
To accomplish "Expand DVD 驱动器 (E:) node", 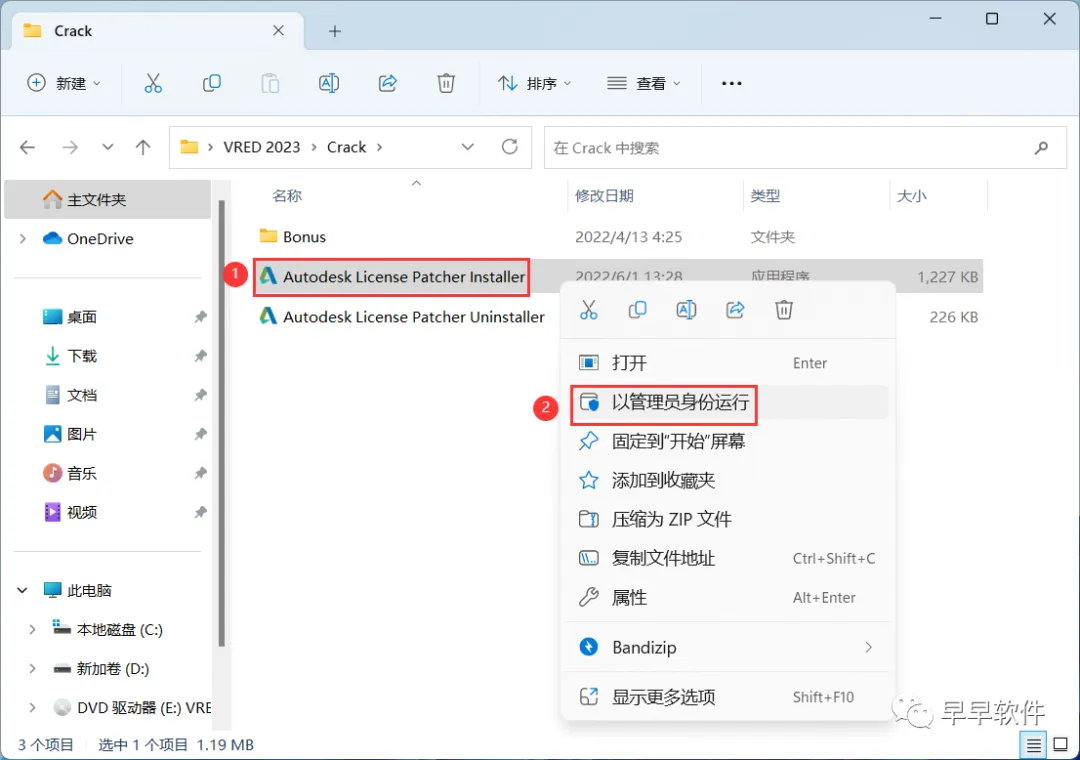I will (x=32, y=708).
